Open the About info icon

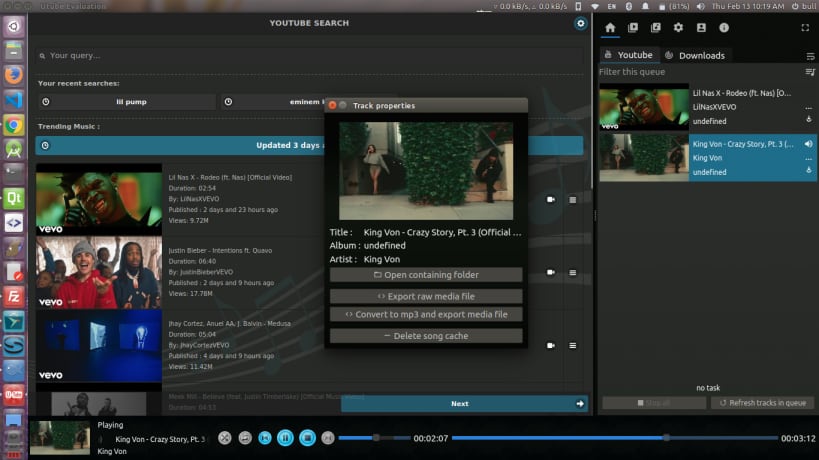tap(724, 28)
